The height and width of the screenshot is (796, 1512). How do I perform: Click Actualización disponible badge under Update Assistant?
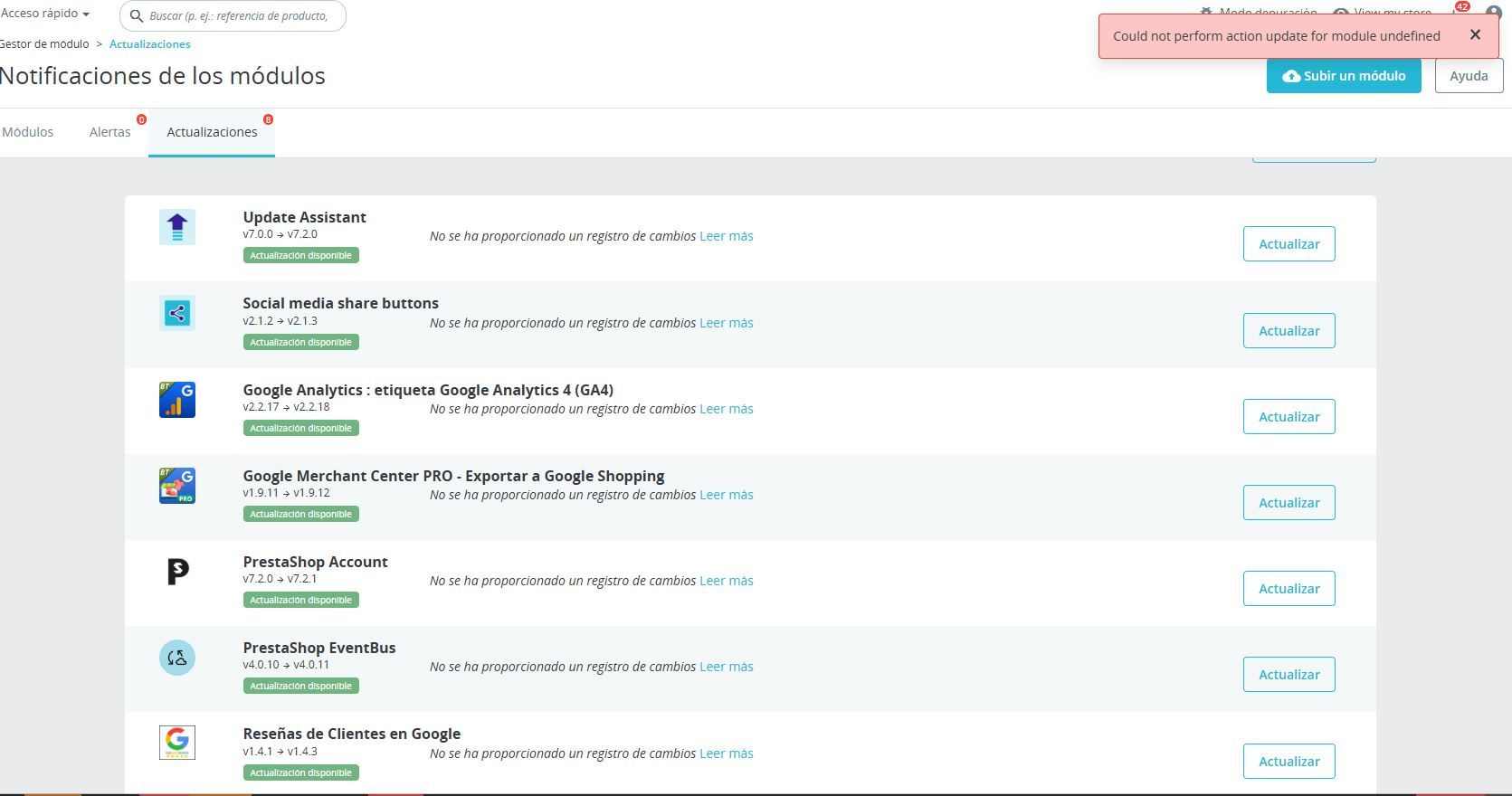pos(300,255)
